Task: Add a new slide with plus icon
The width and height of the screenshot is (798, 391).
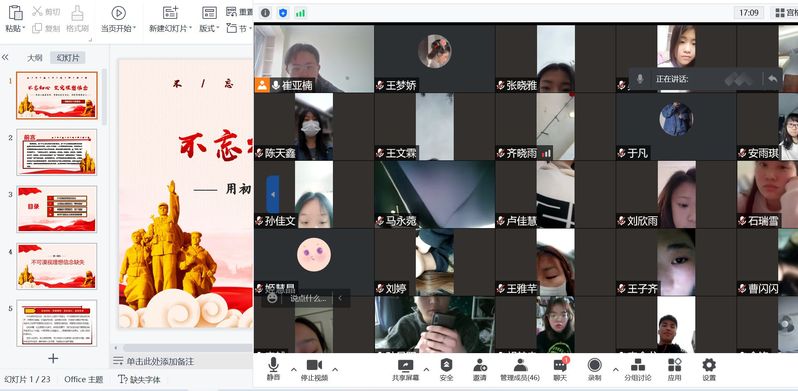Action: tap(53, 358)
